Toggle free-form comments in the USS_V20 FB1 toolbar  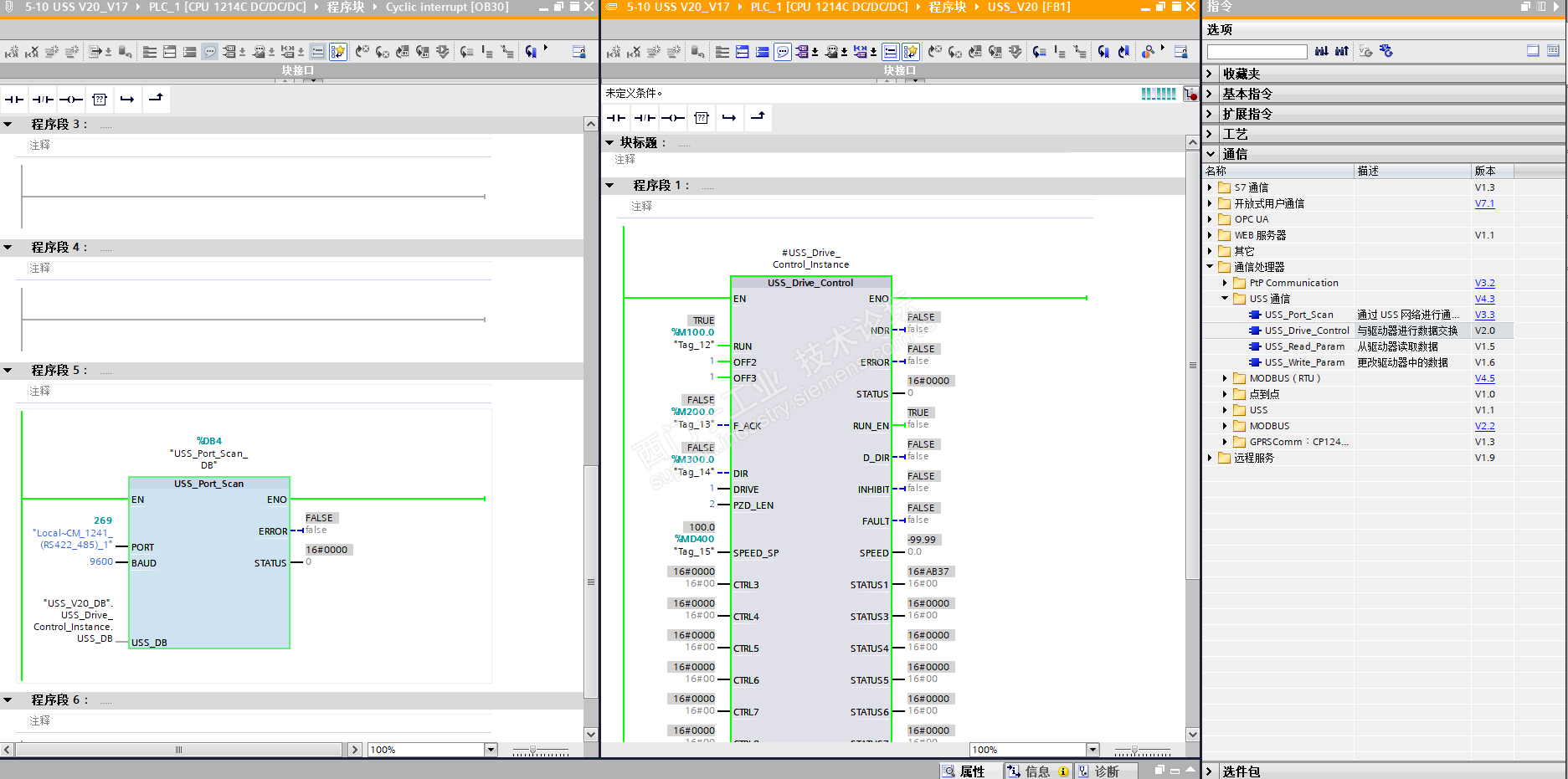[783, 52]
